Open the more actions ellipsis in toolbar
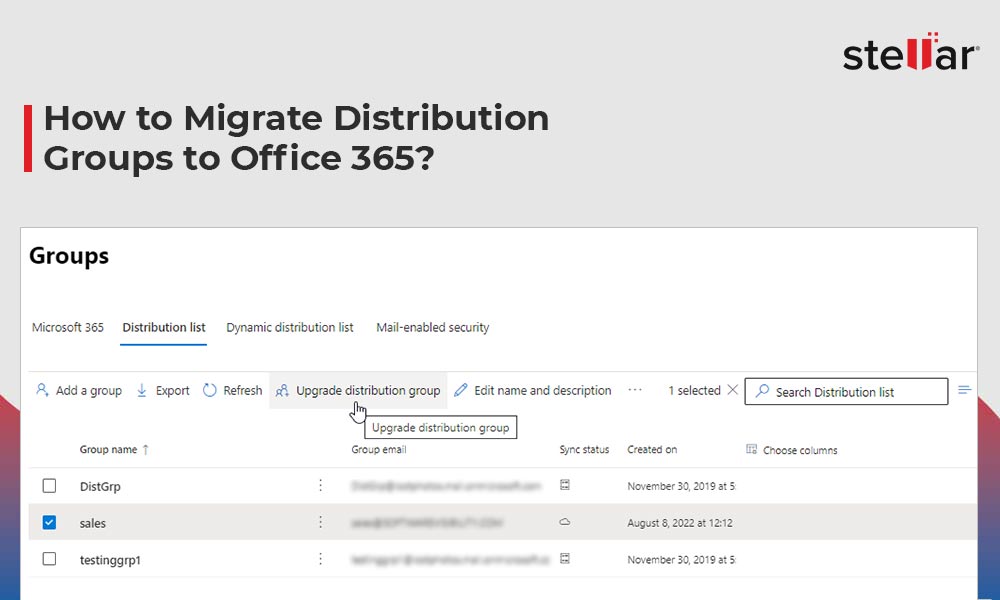 pos(635,390)
